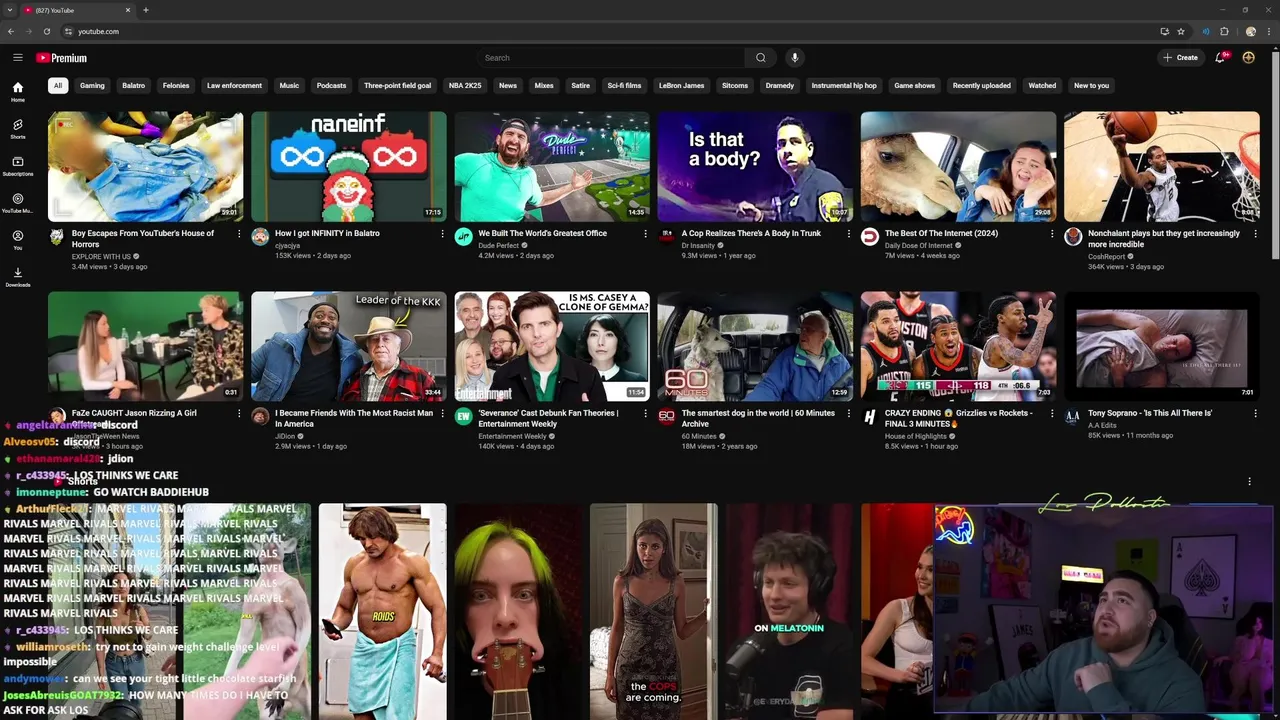This screenshot has height=720, width=1280.
Task: Open the EXPLORE WITH US channel link
Action: 101,257
